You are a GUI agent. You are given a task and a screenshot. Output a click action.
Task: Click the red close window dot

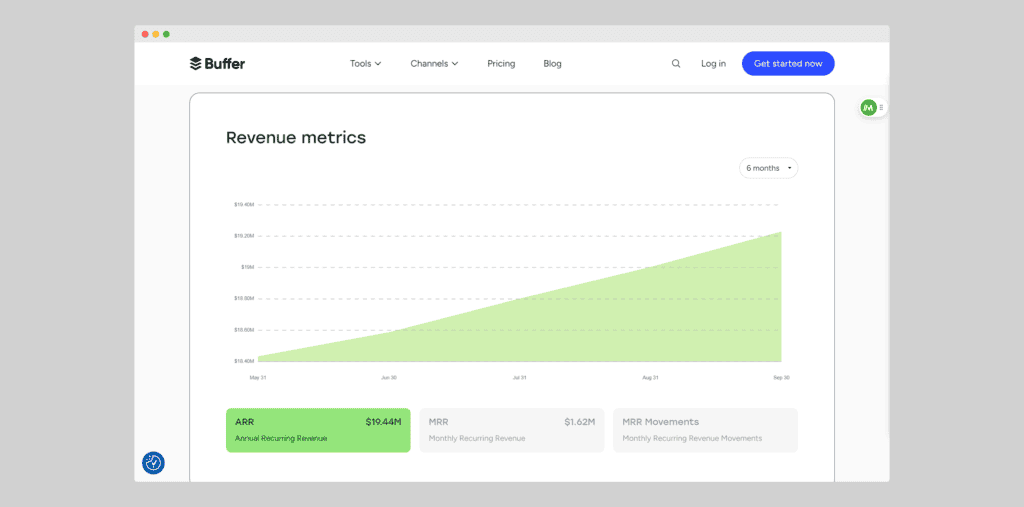[x=145, y=34]
